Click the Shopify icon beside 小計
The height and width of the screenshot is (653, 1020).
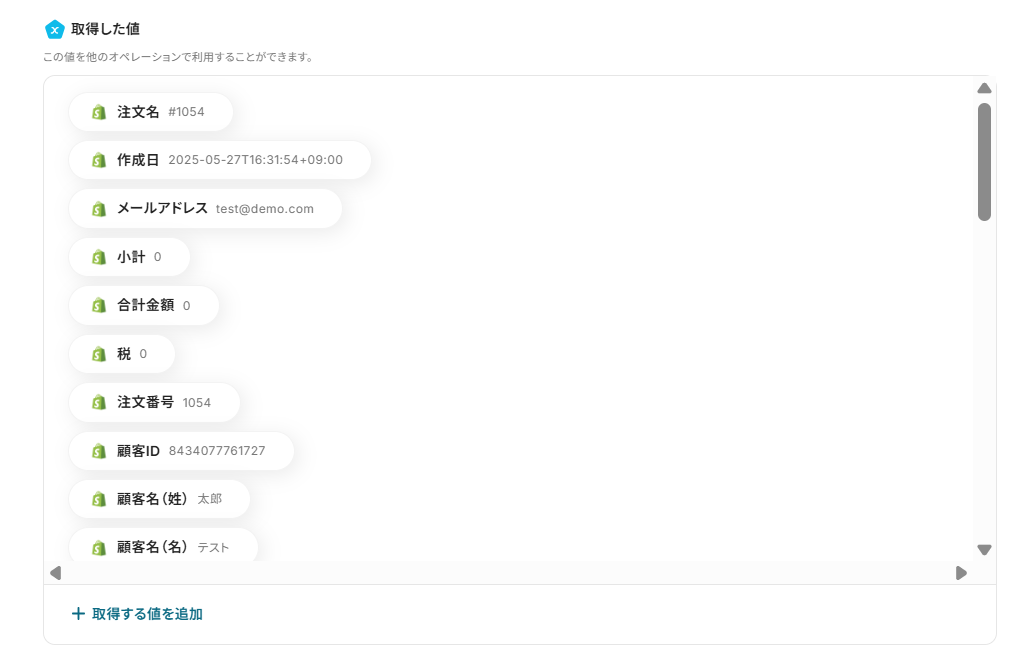click(99, 257)
